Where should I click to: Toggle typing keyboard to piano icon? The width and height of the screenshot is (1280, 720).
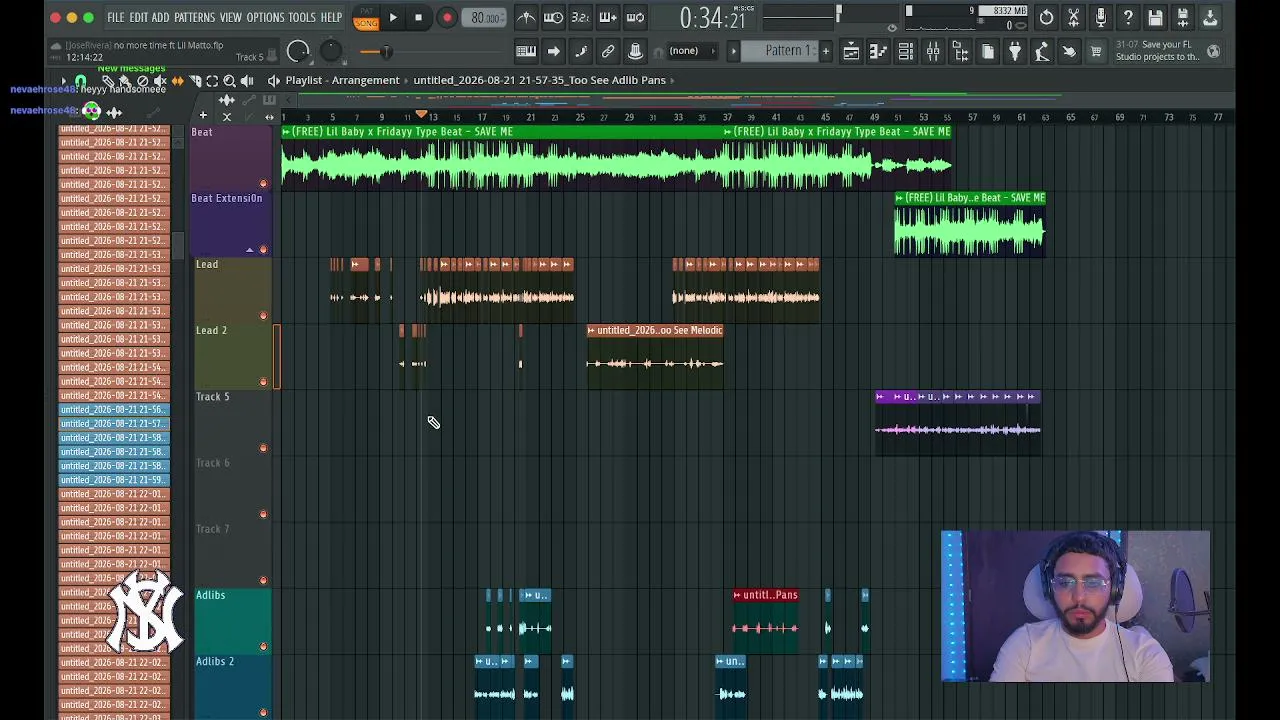point(526,51)
